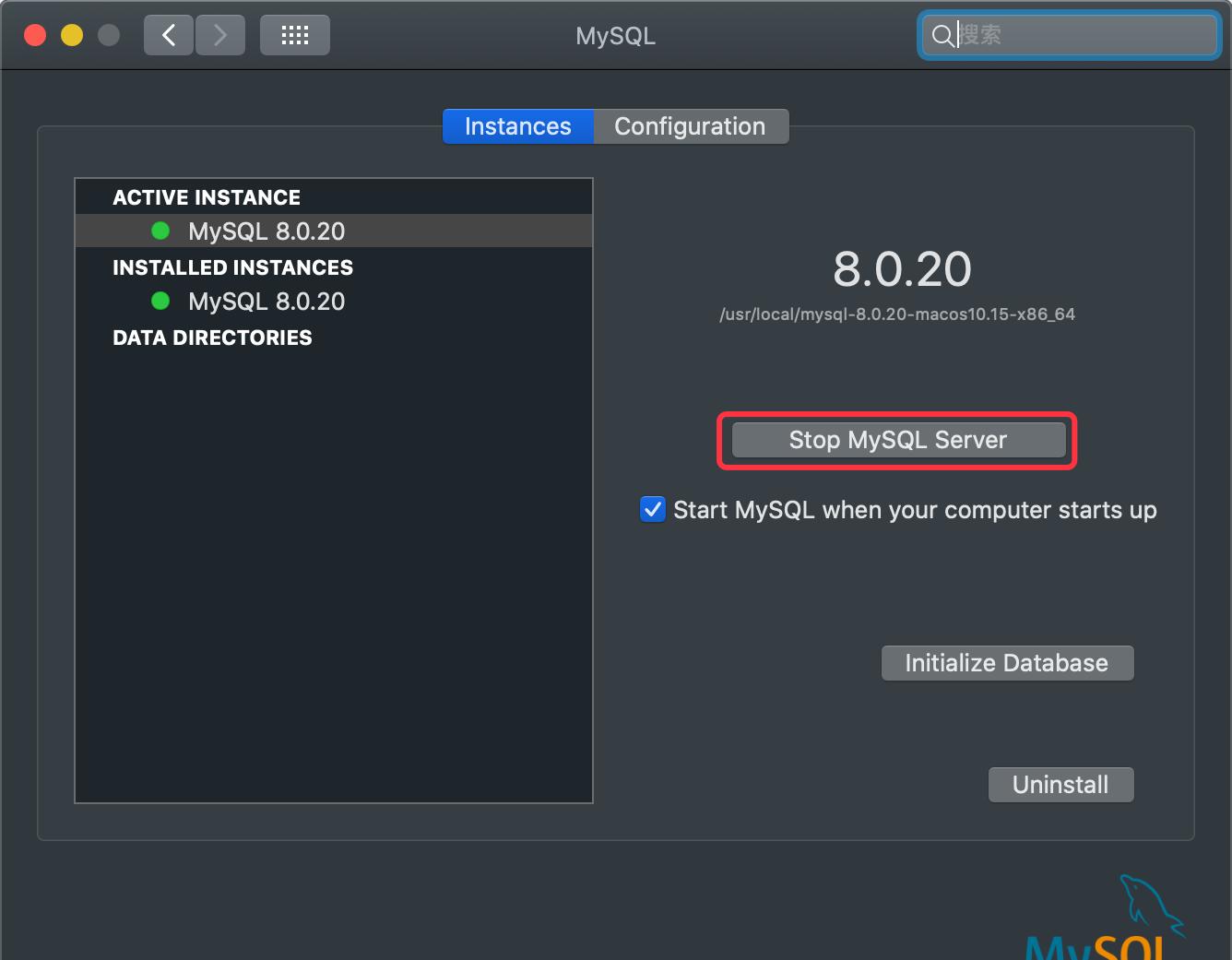Open the Configuration tab
Screen dimensions: 1232x960
pyautogui.click(x=691, y=126)
